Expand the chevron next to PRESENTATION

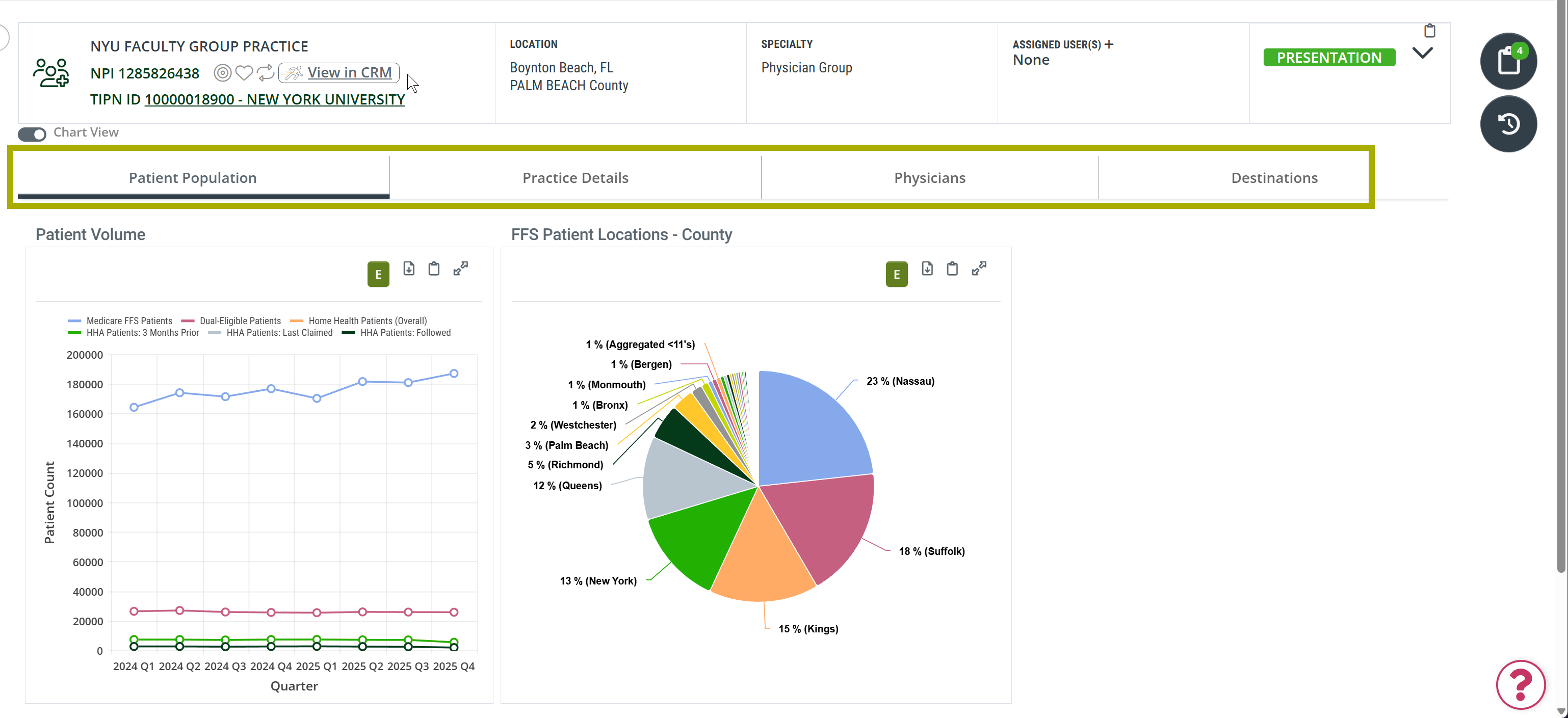click(x=1422, y=53)
